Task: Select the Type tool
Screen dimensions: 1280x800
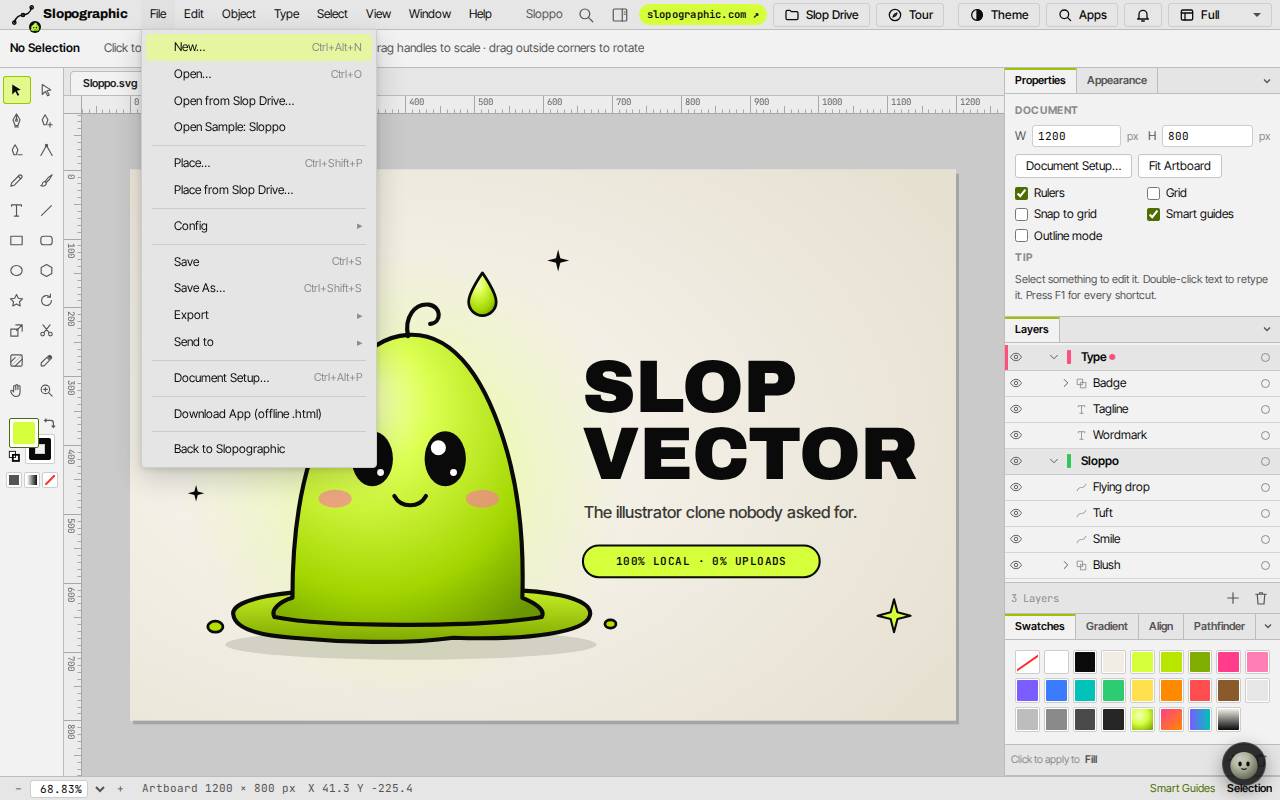Action: point(16,210)
